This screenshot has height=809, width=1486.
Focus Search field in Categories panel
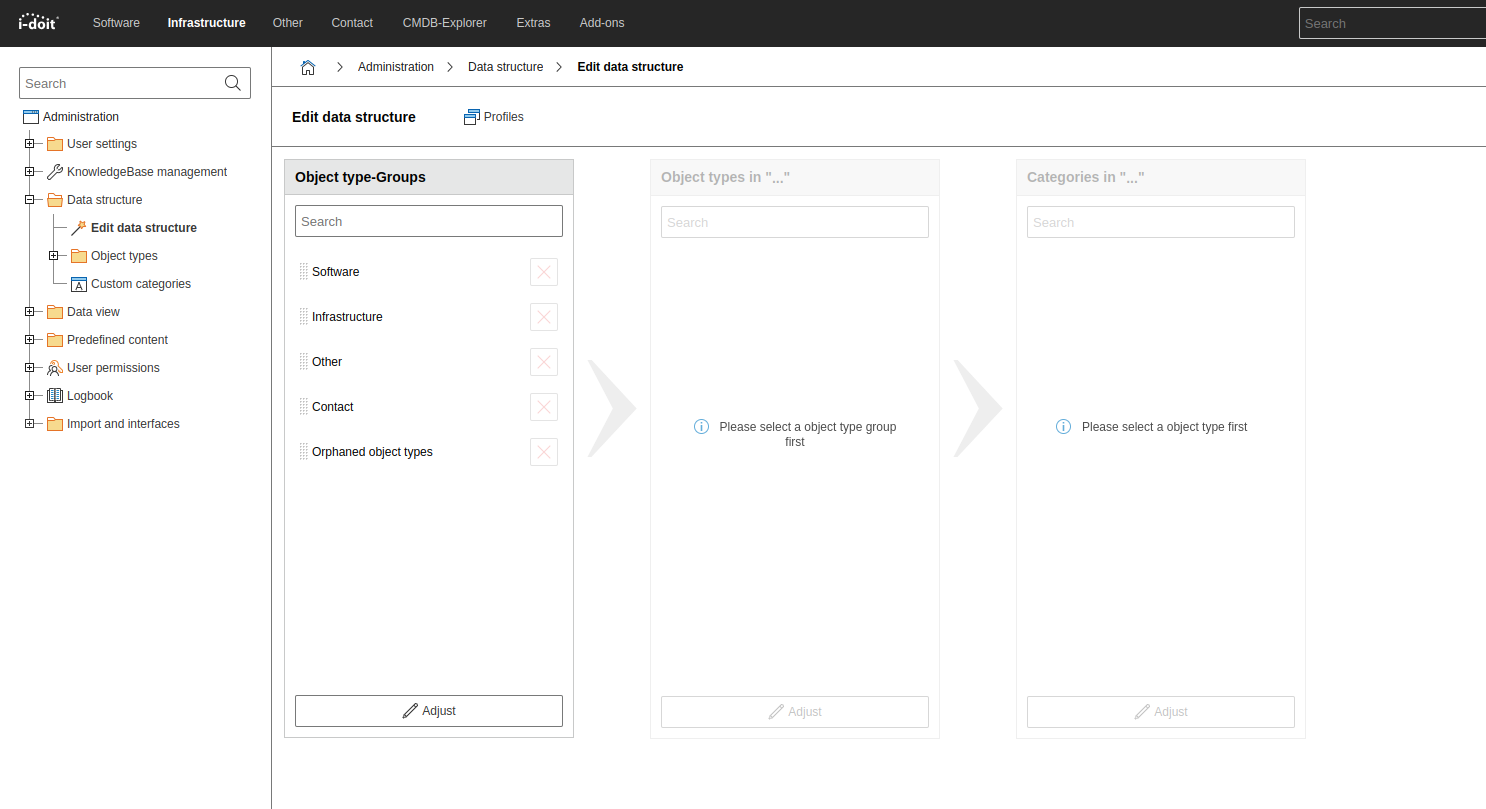point(1161,222)
